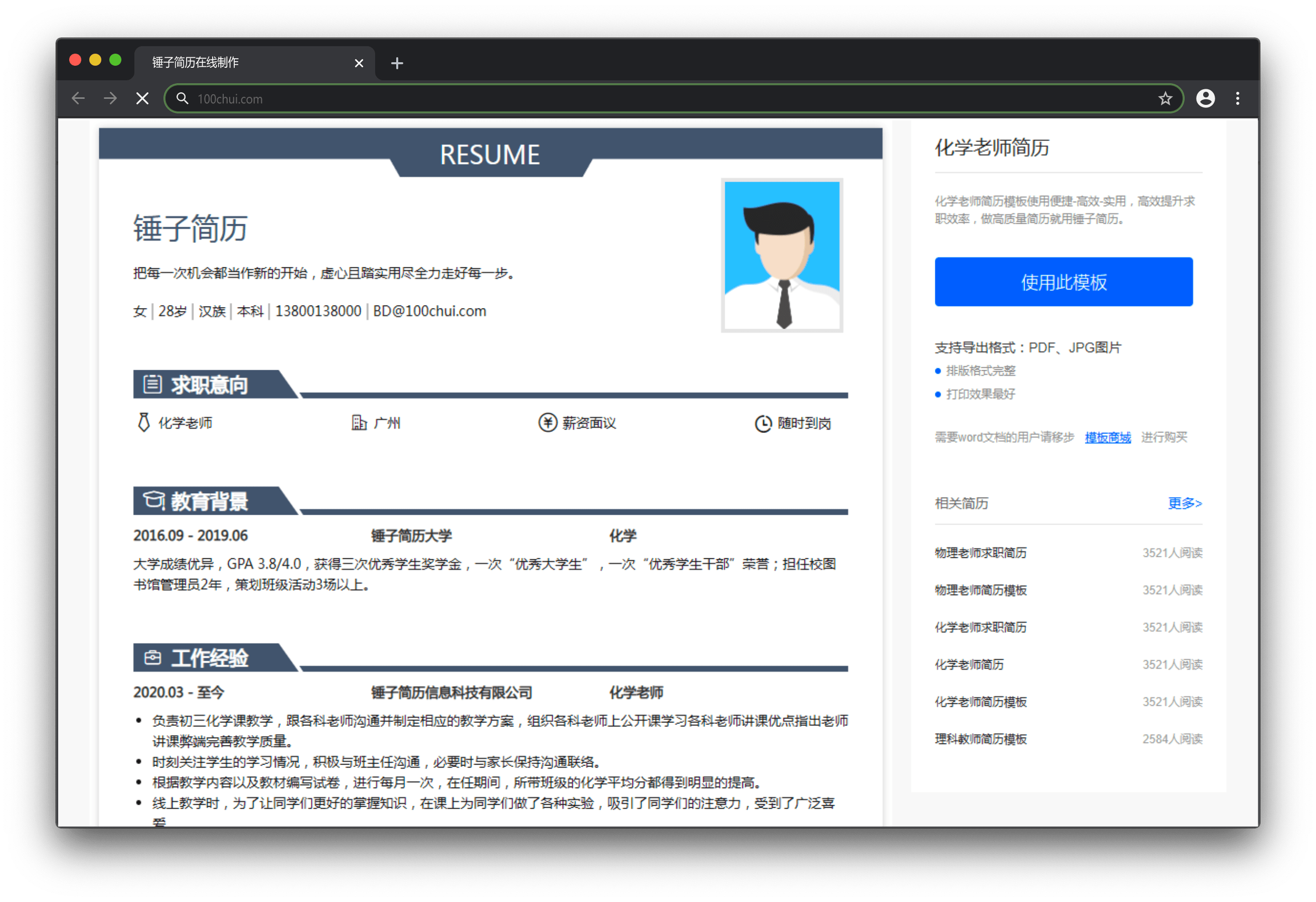The width and height of the screenshot is (1316, 902).
Task: Click 锤子简历大学 school name
Action: pos(411,535)
